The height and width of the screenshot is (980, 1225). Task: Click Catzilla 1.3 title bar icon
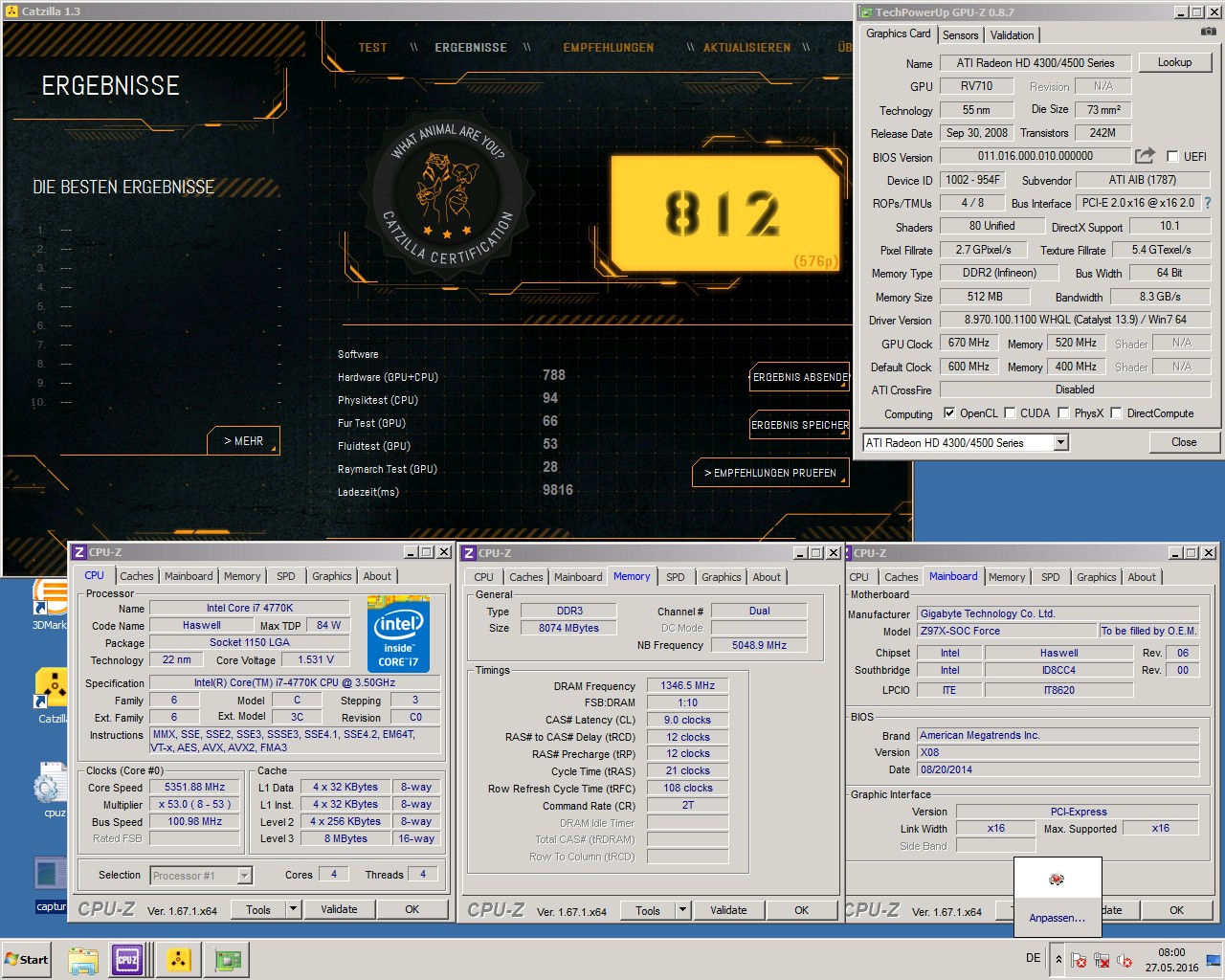(11, 11)
